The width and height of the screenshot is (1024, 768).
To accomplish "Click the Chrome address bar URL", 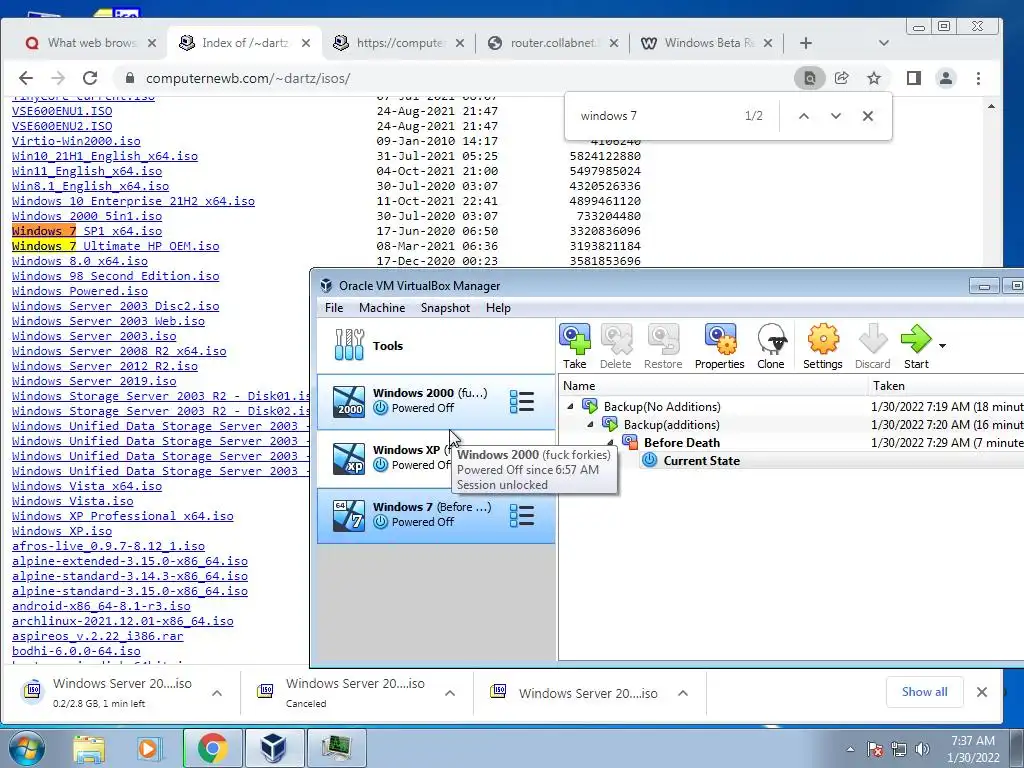I will (248, 78).
